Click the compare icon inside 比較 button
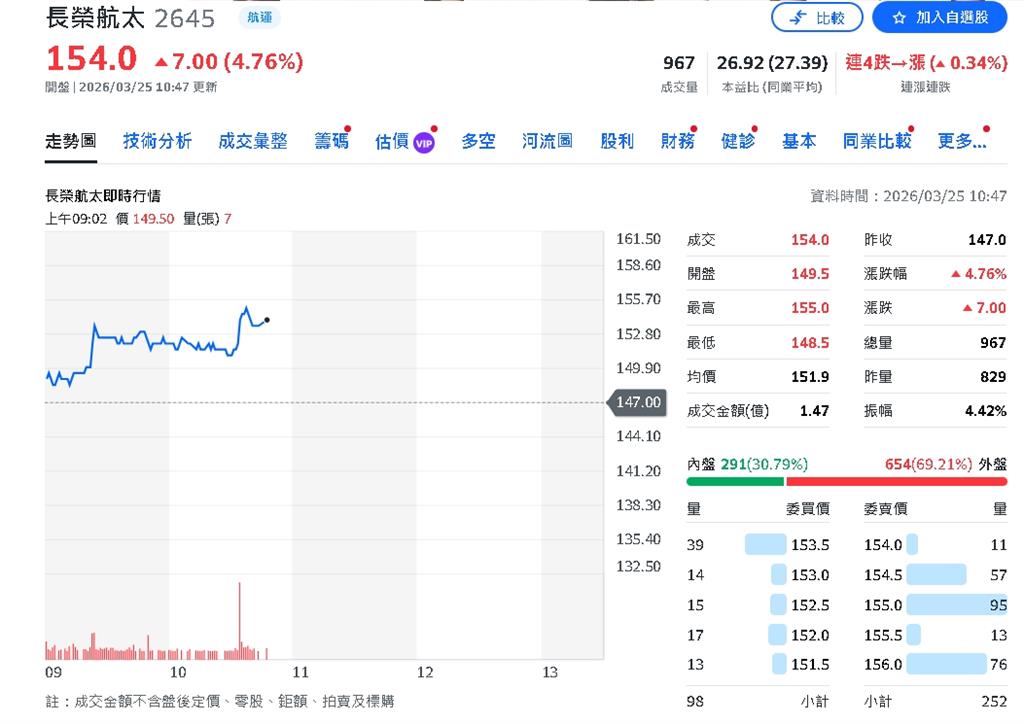This screenshot has width=1024, height=724. click(x=797, y=17)
